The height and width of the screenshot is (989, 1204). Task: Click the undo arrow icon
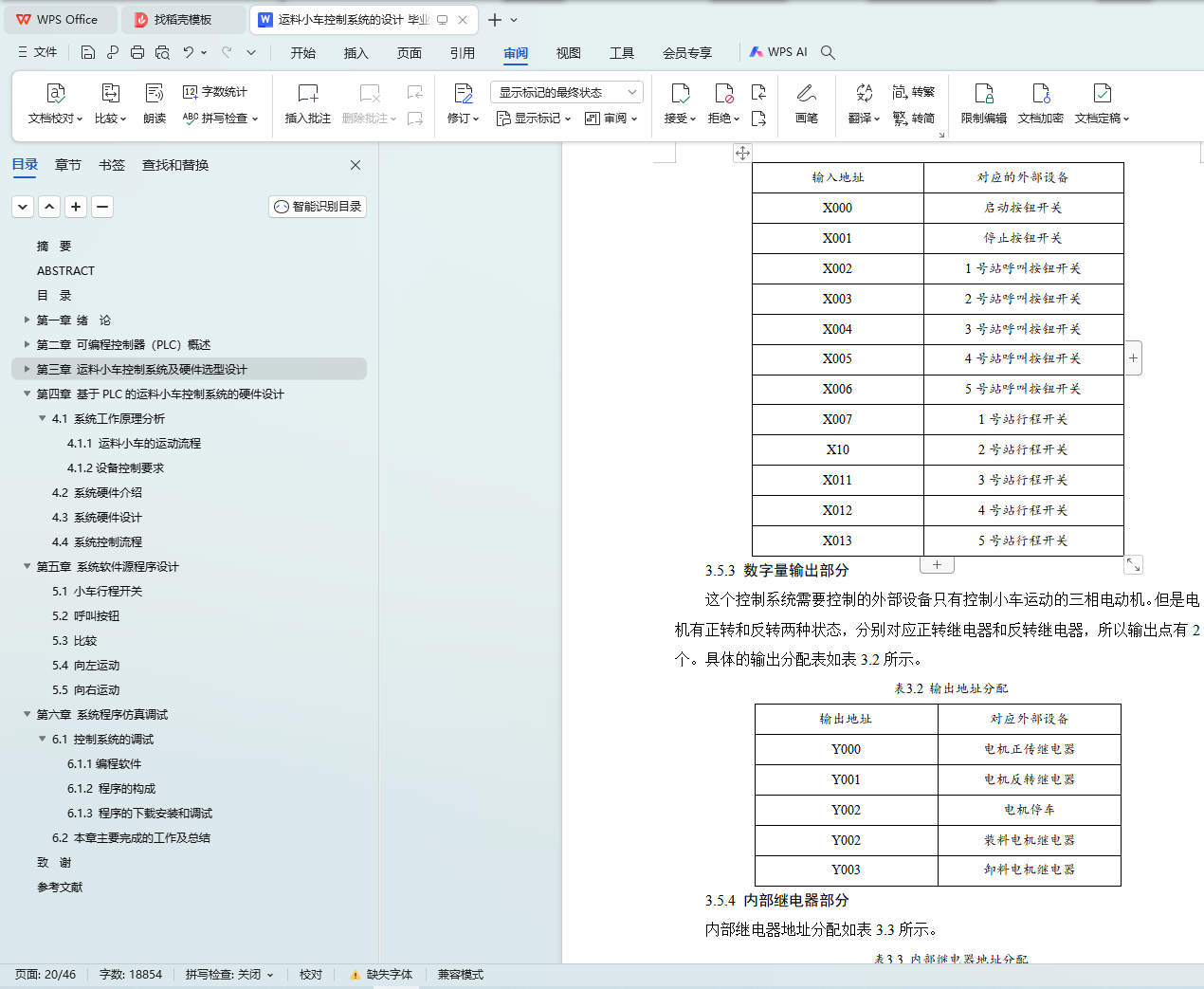189,52
